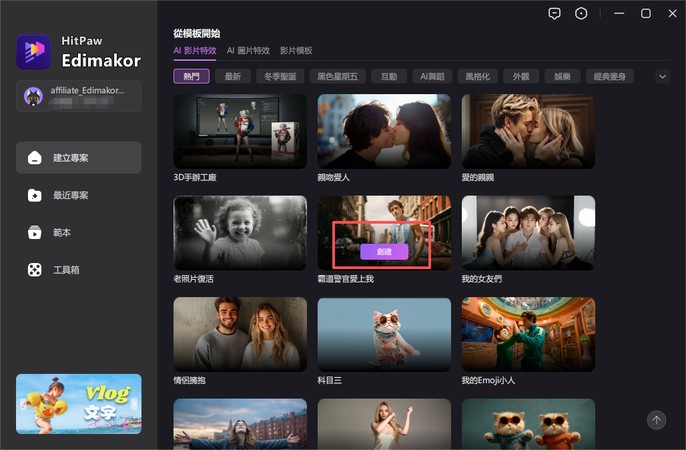
Task: Click the 霸道警官愛上我 template title
Action: click(x=346, y=279)
